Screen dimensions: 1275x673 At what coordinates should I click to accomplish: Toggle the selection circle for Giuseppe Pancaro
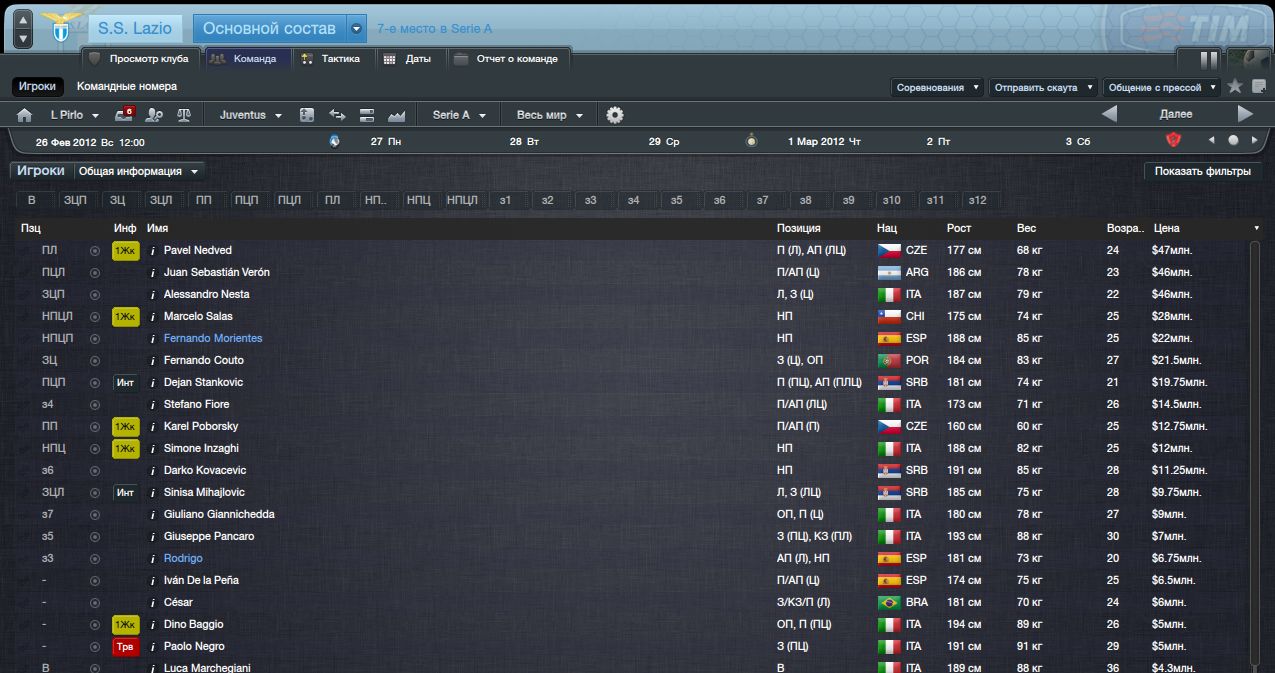point(95,536)
